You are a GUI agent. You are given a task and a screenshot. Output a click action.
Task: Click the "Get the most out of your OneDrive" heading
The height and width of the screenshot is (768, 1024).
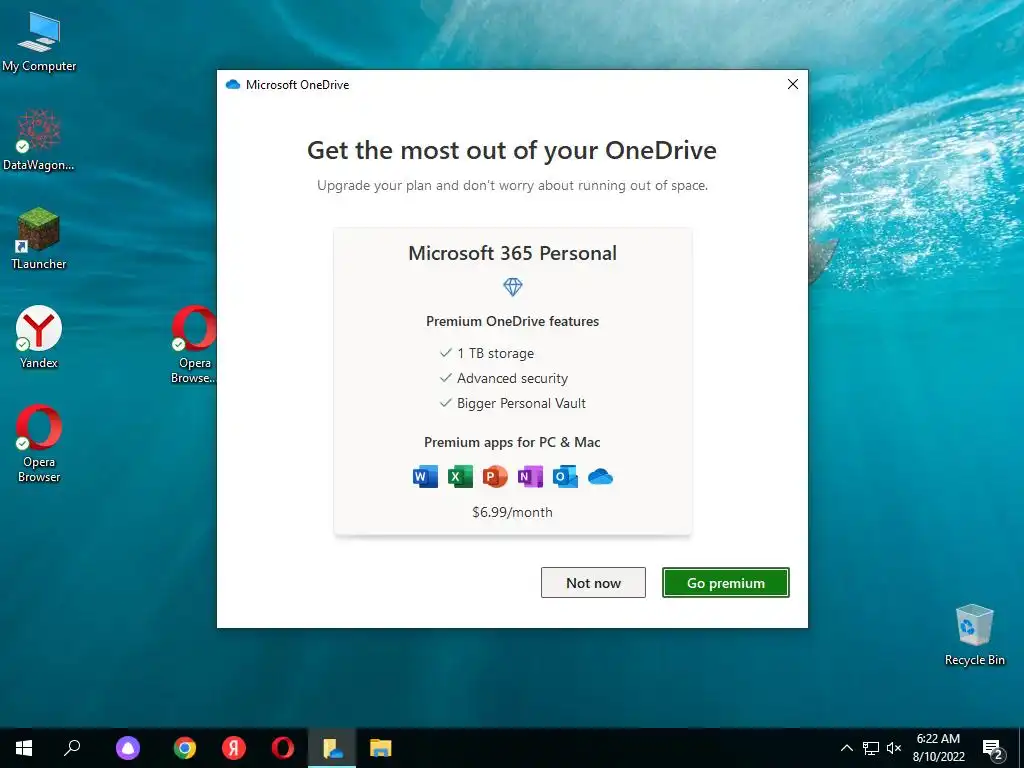512,150
